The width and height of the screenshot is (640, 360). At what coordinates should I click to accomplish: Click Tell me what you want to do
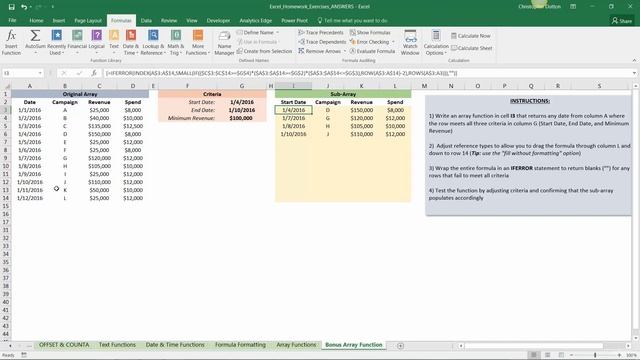point(352,20)
